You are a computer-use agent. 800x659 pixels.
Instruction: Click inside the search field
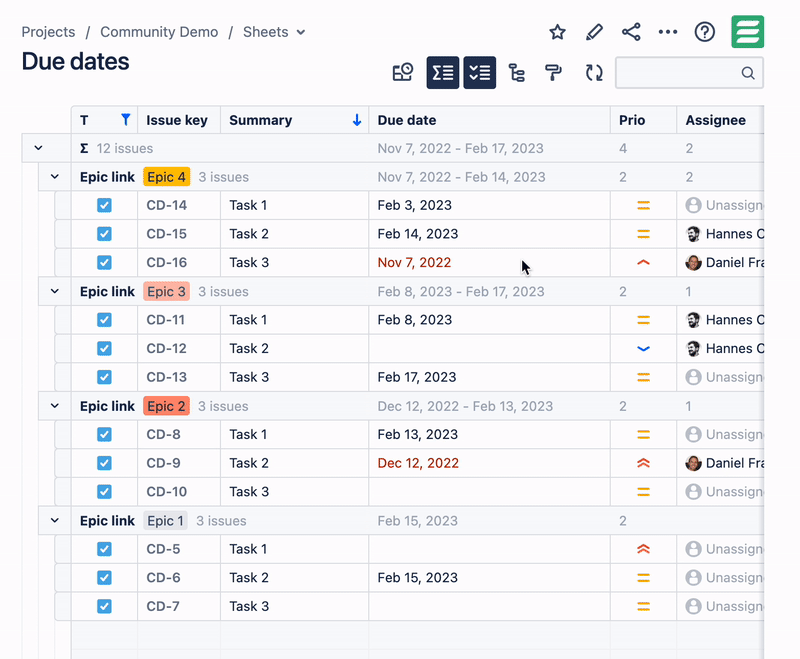click(x=680, y=72)
